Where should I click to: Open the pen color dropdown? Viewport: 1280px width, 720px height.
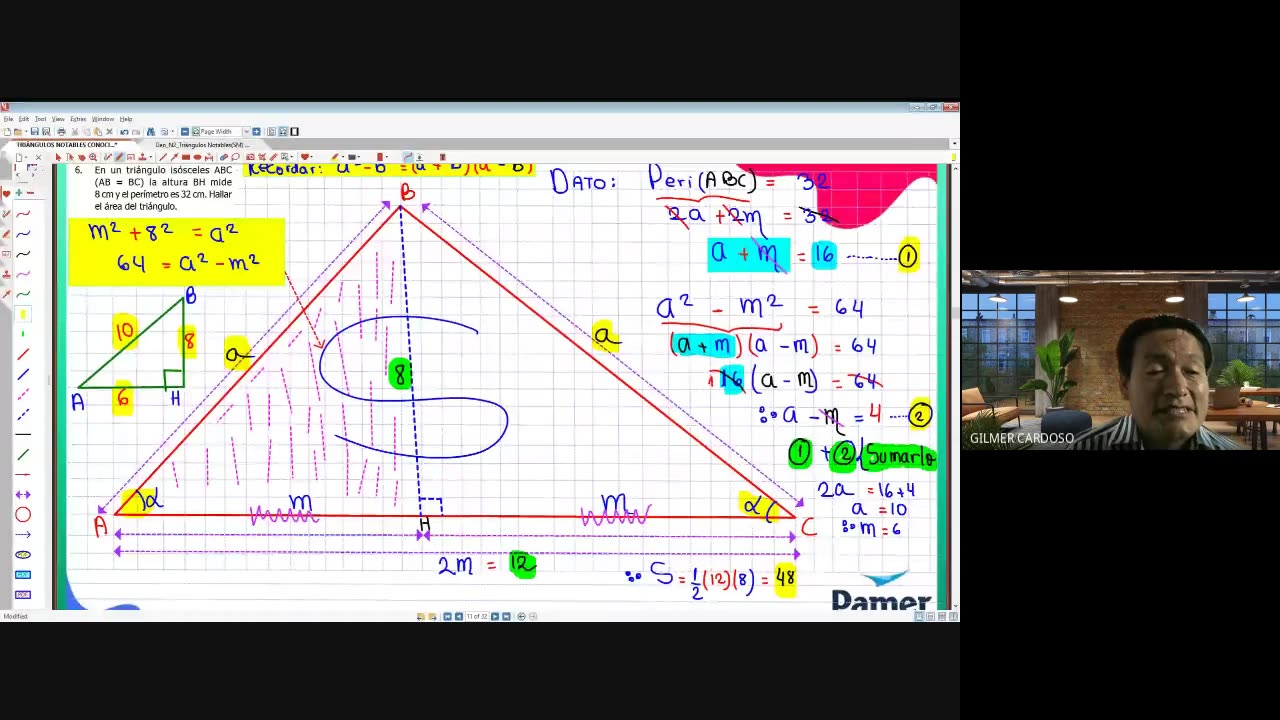point(359,157)
